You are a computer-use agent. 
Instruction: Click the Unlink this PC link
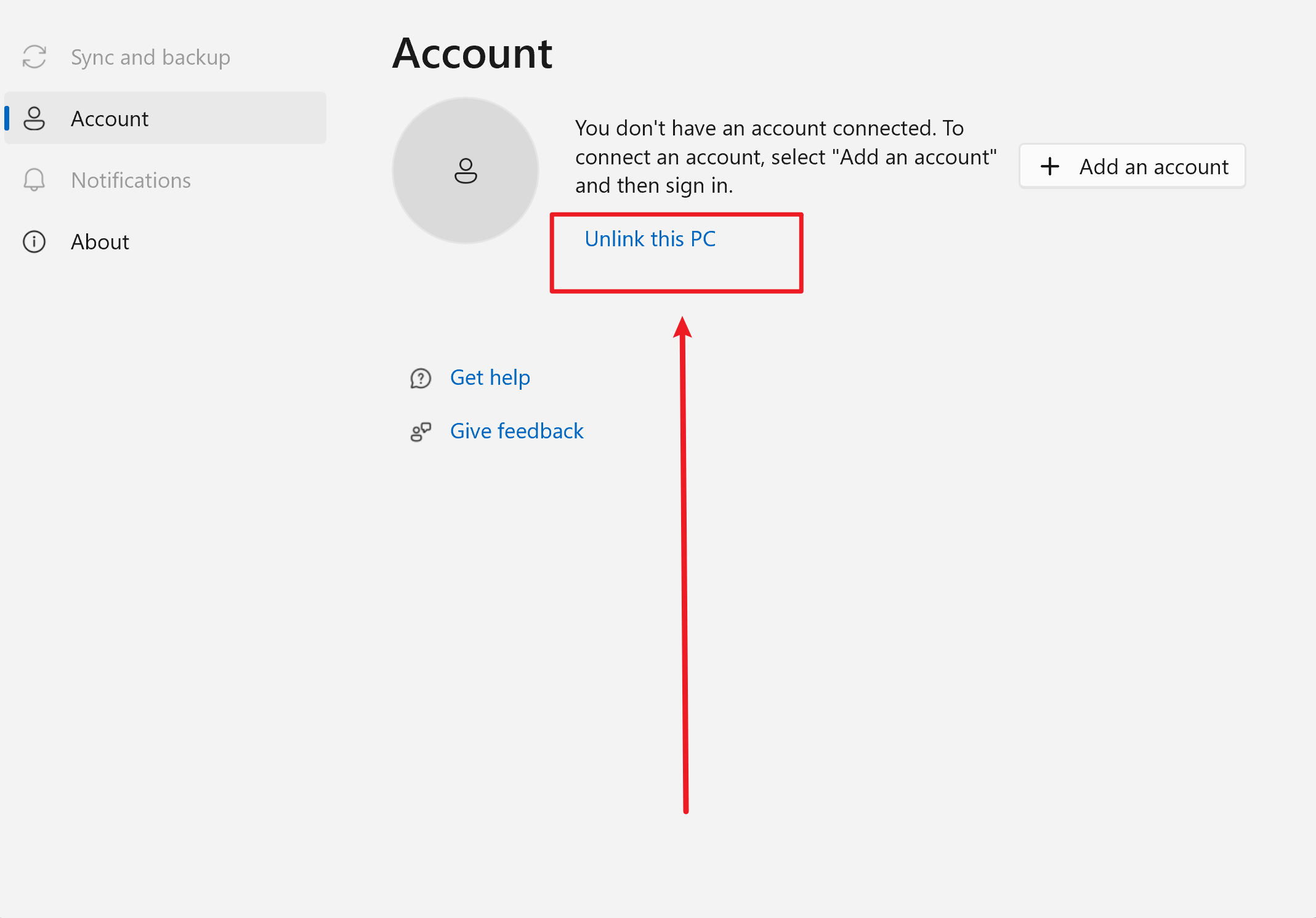pos(650,239)
